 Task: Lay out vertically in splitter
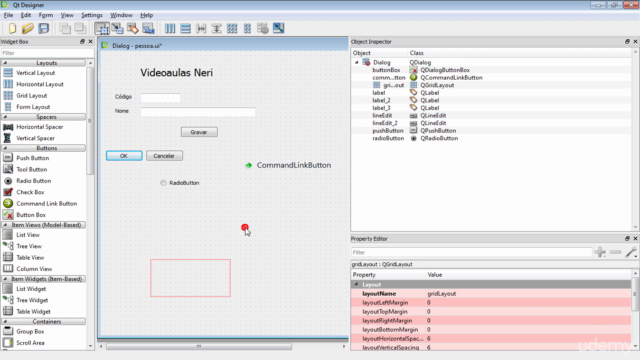tap(216, 28)
